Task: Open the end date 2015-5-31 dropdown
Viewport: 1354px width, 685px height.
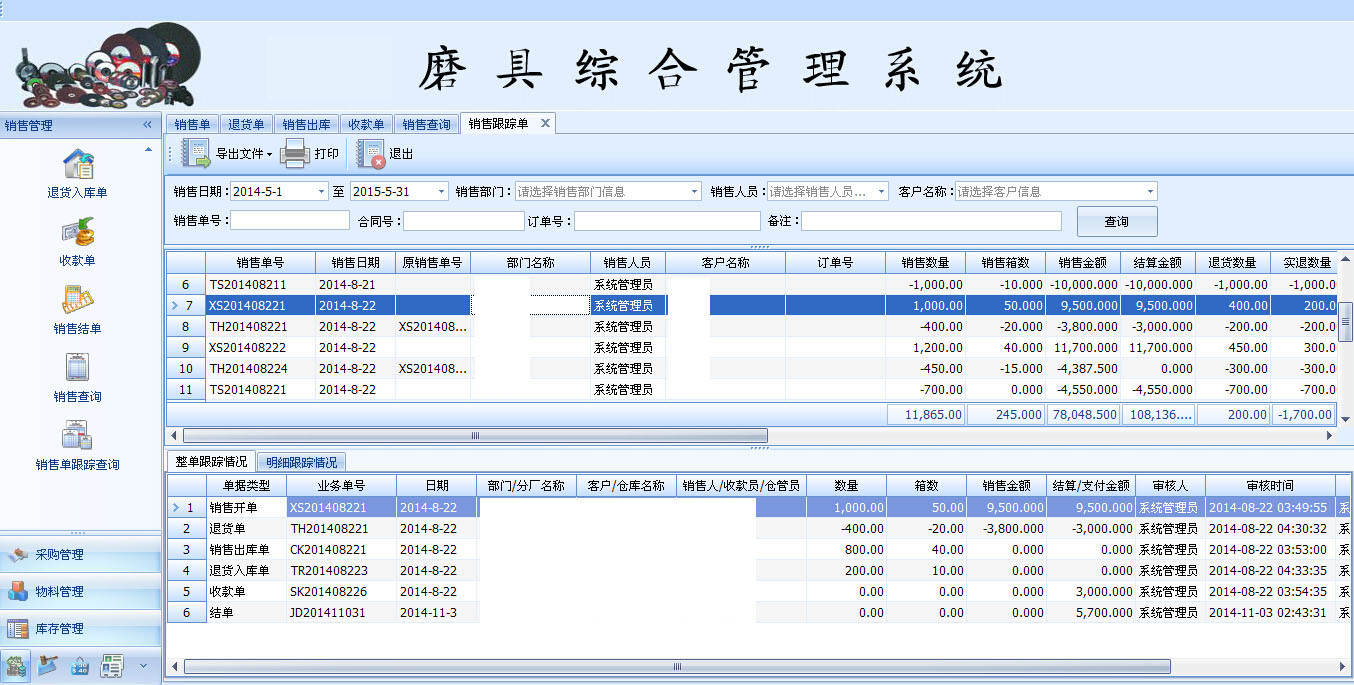Action: click(441, 191)
